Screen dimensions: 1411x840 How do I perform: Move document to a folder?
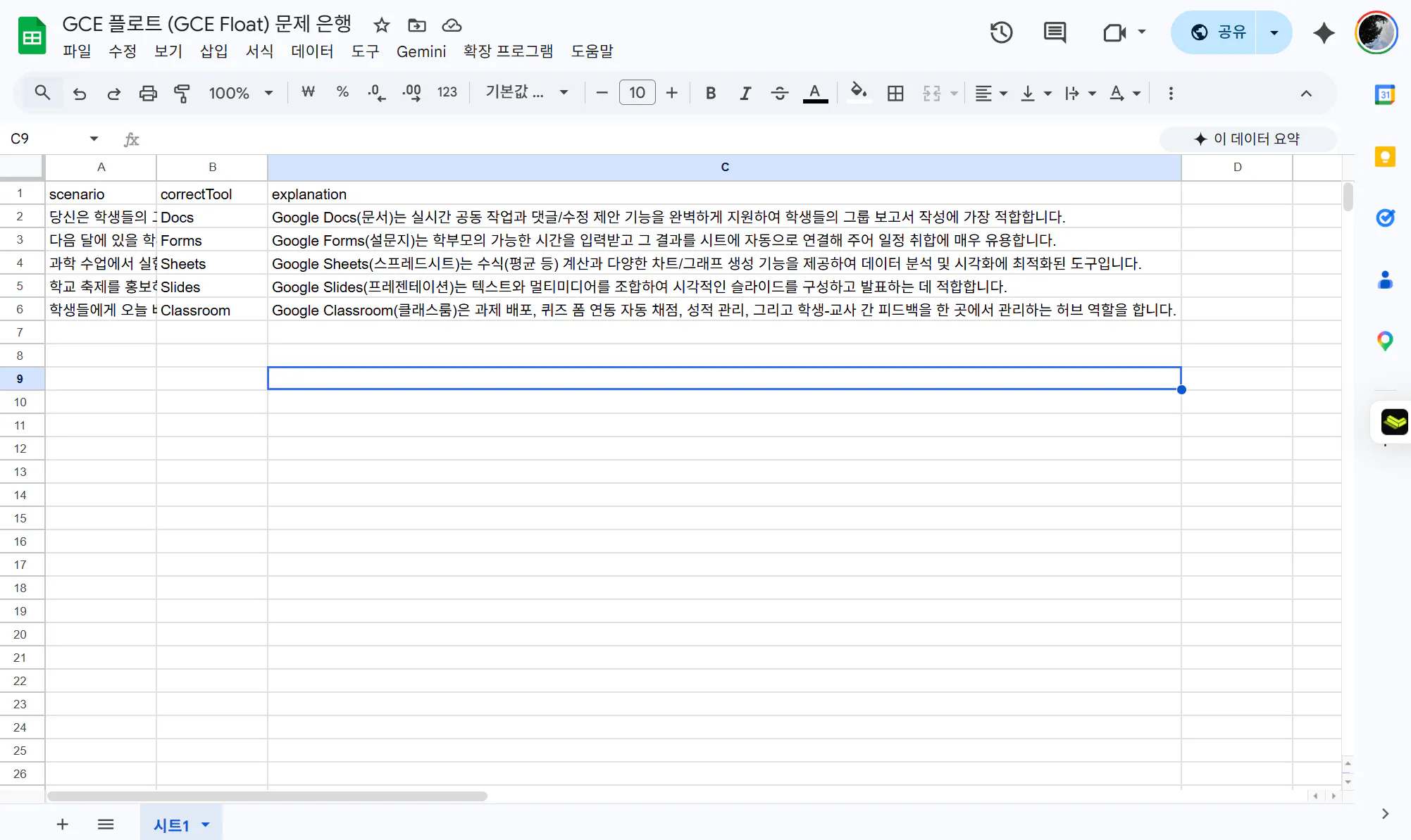click(x=417, y=25)
